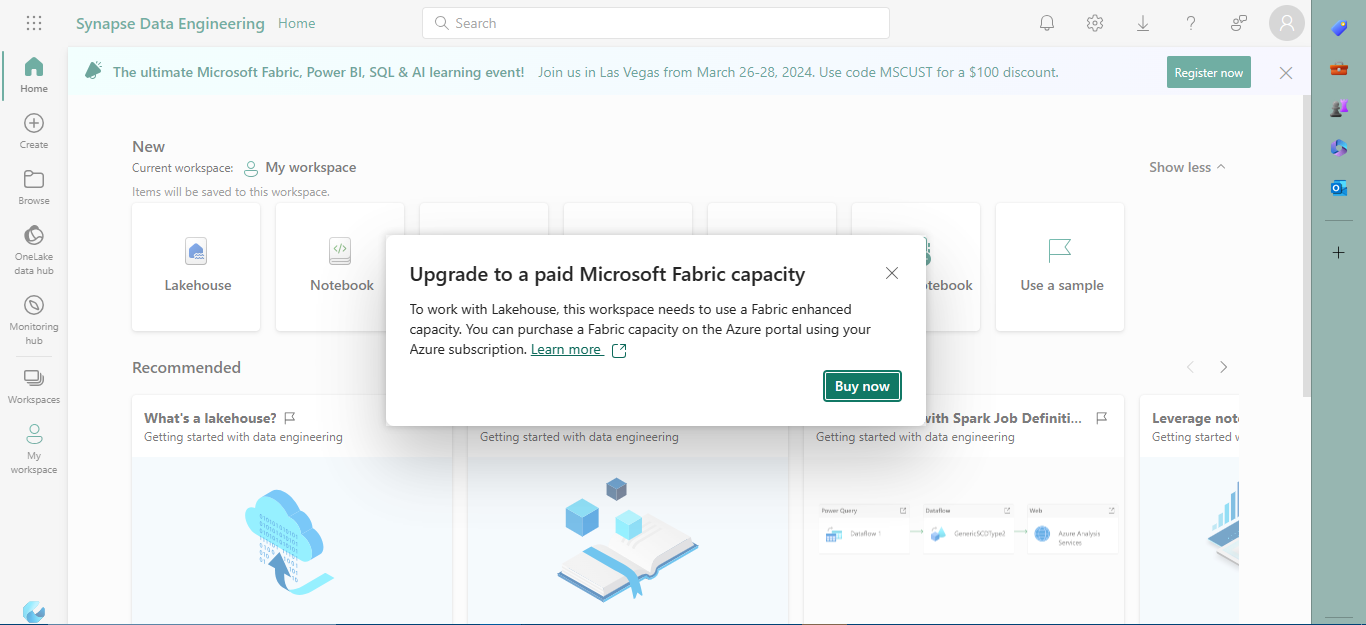
Task: Go to next Recommended items
Action: [1223, 367]
